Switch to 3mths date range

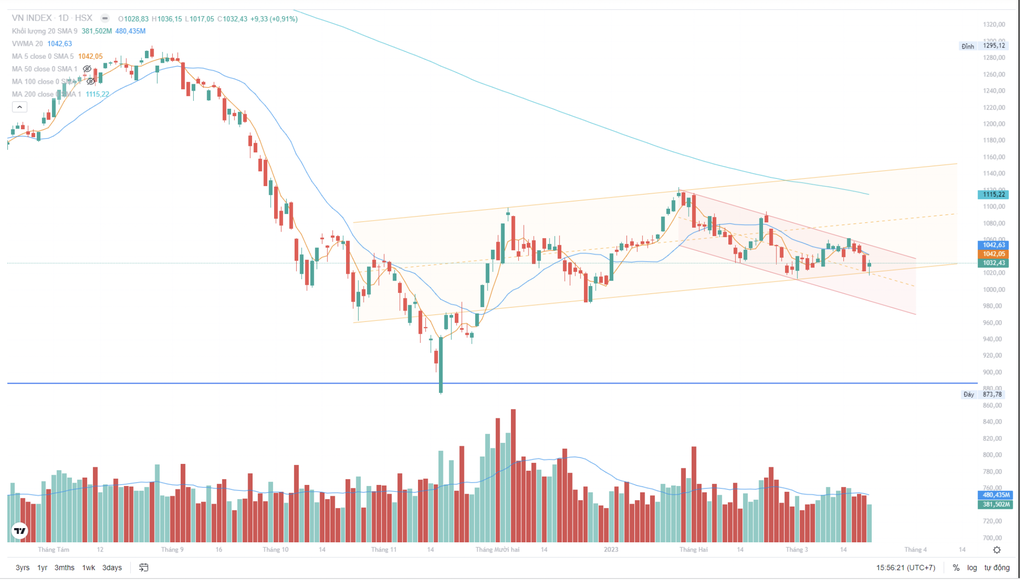tap(64, 568)
